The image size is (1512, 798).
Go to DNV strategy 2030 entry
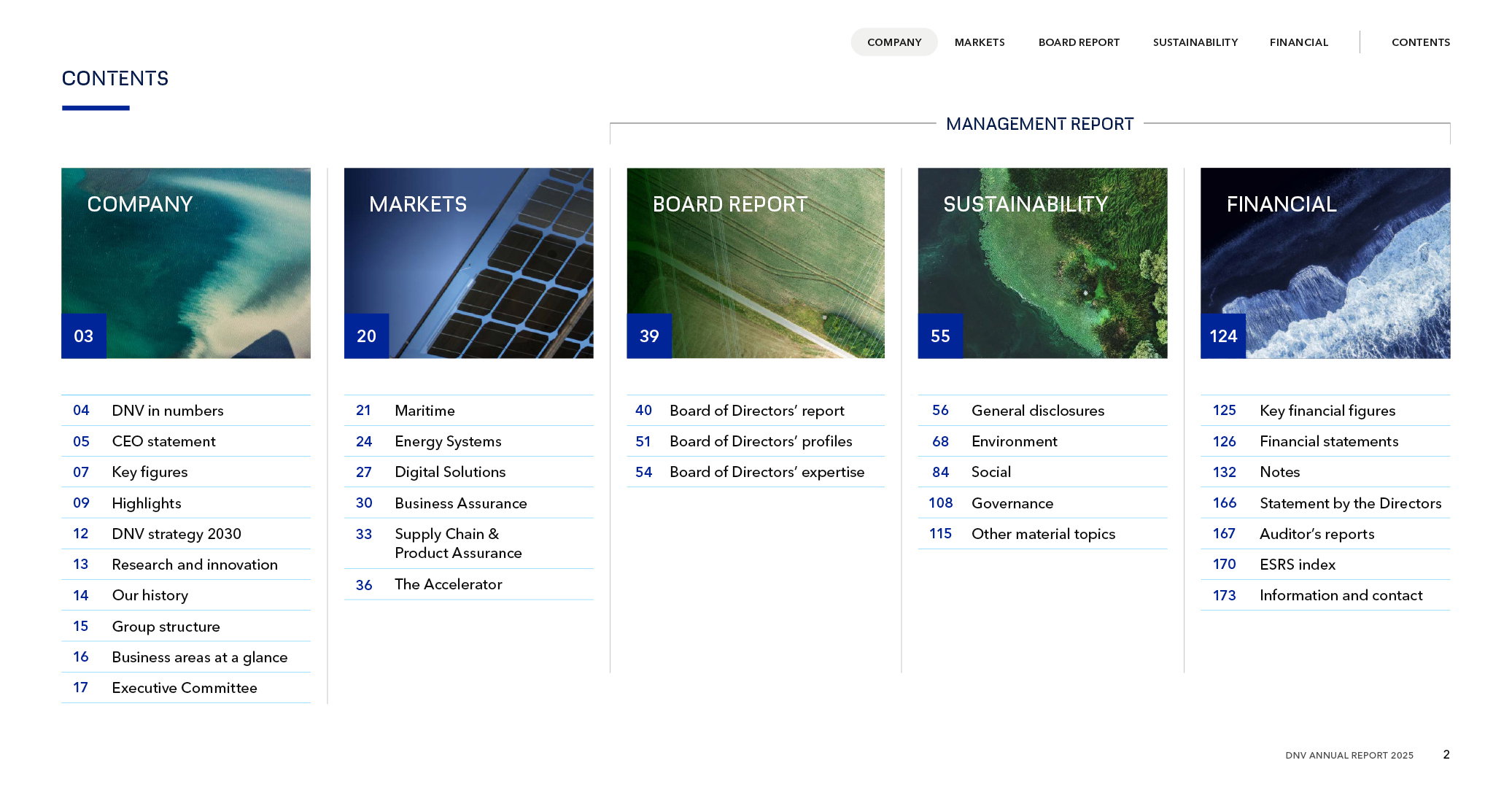[176, 534]
